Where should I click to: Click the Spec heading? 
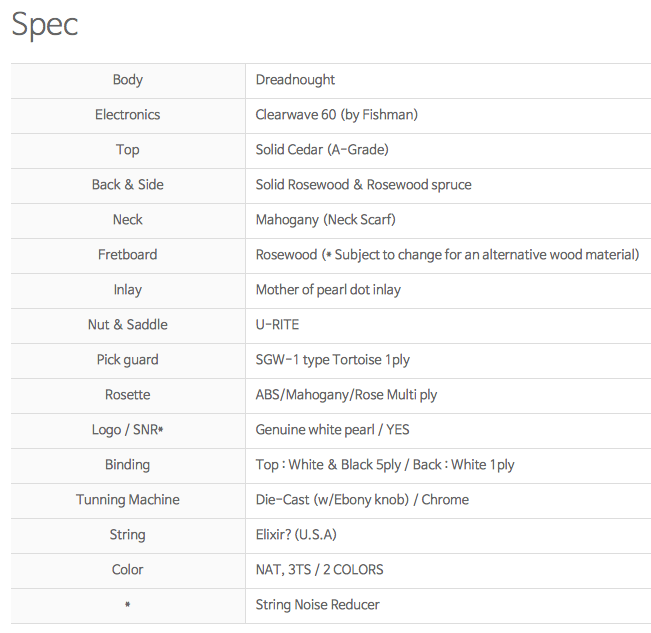click(45, 25)
